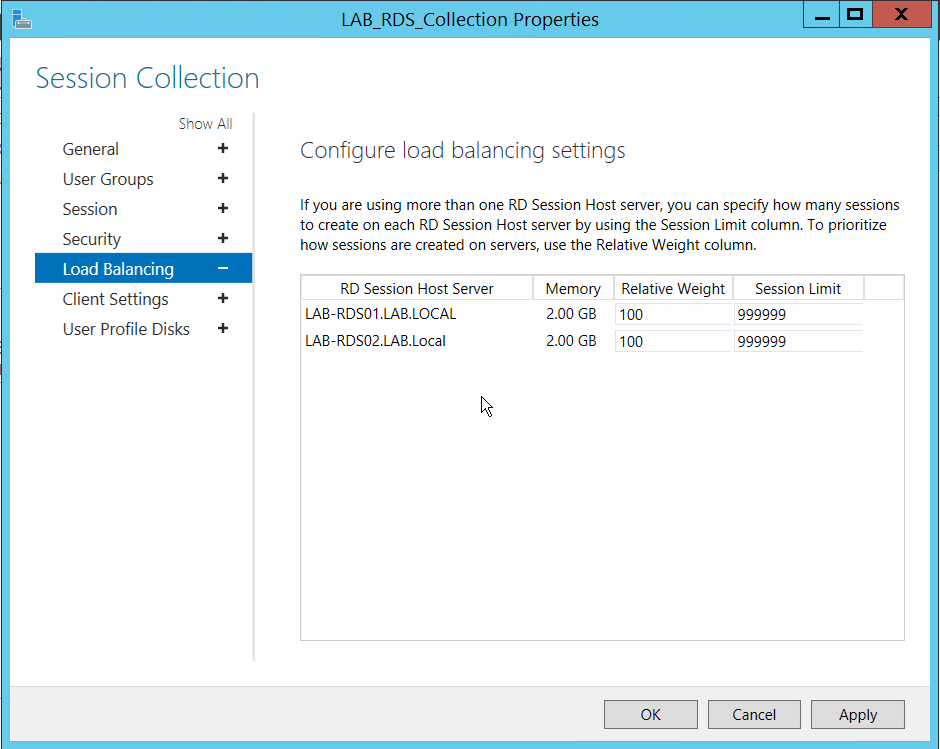Viewport: 940px width, 749px height.
Task: Expand the User Profile Disks plus icon
Action: click(222, 329)
